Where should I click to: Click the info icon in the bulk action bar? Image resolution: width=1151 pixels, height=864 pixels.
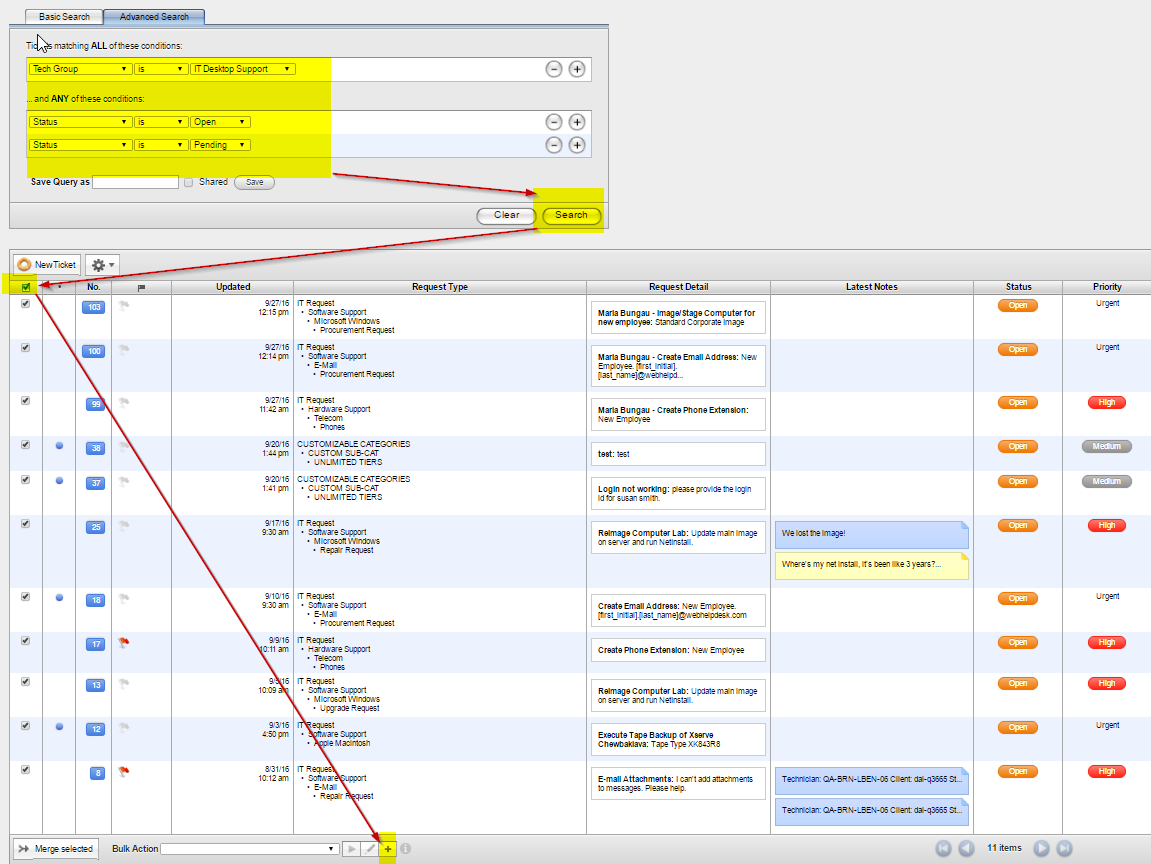click(405, 847)
